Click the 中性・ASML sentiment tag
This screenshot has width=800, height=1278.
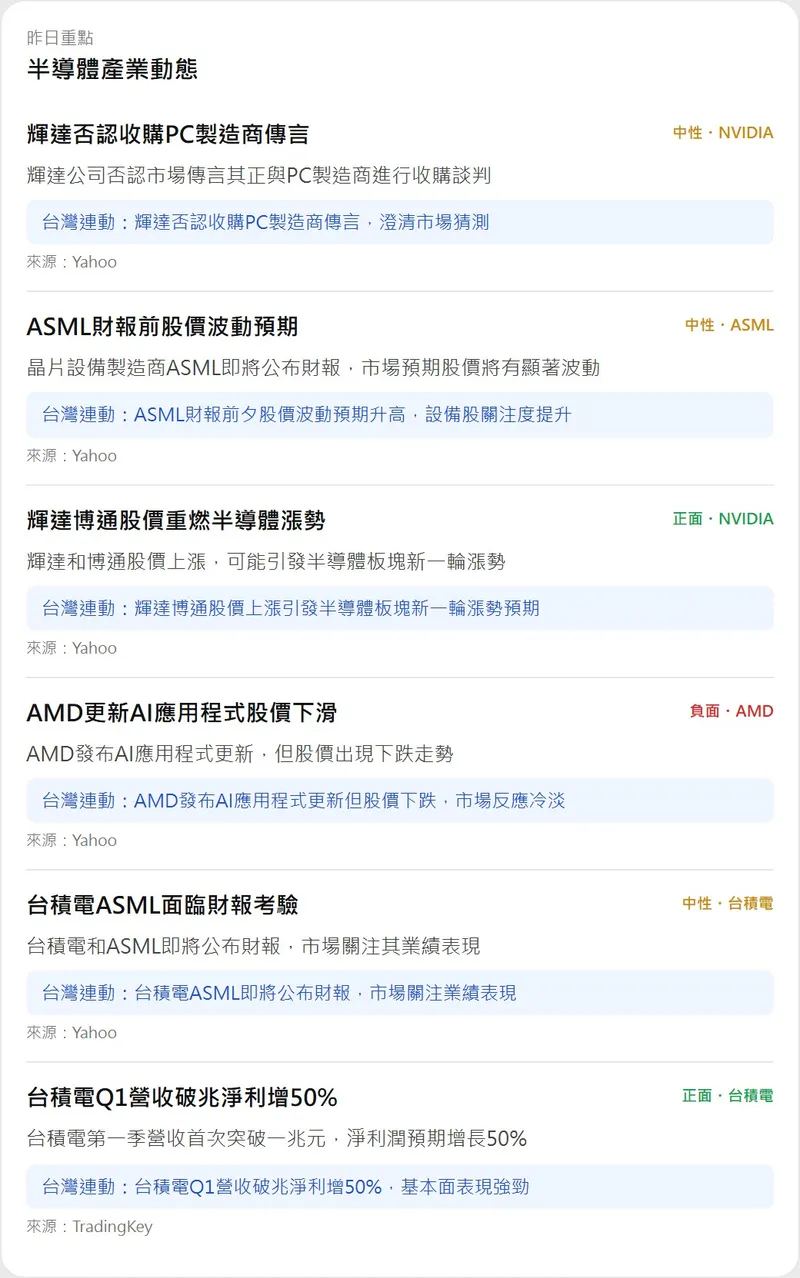(728, 325)
